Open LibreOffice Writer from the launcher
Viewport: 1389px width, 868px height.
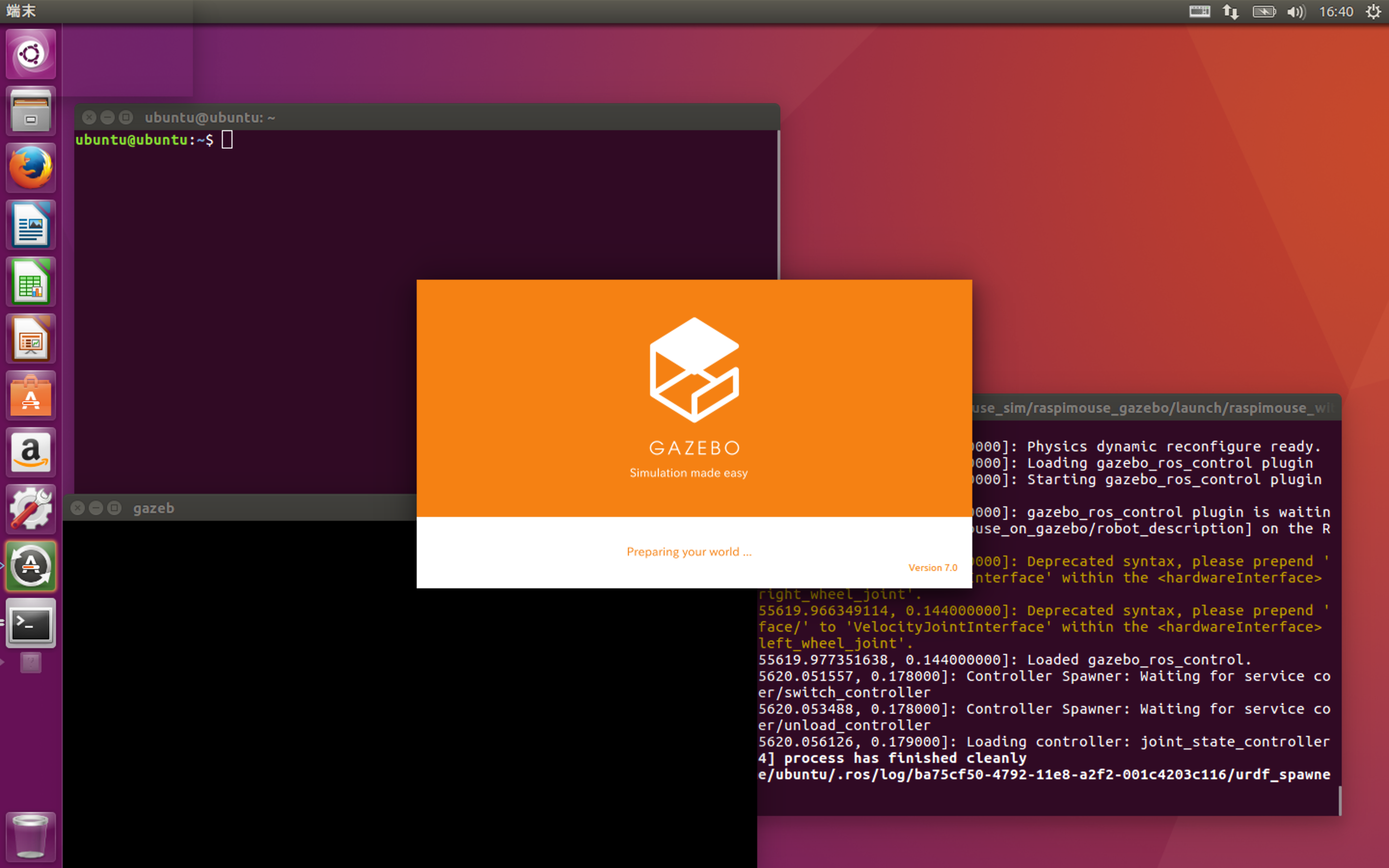coord(30,224)
